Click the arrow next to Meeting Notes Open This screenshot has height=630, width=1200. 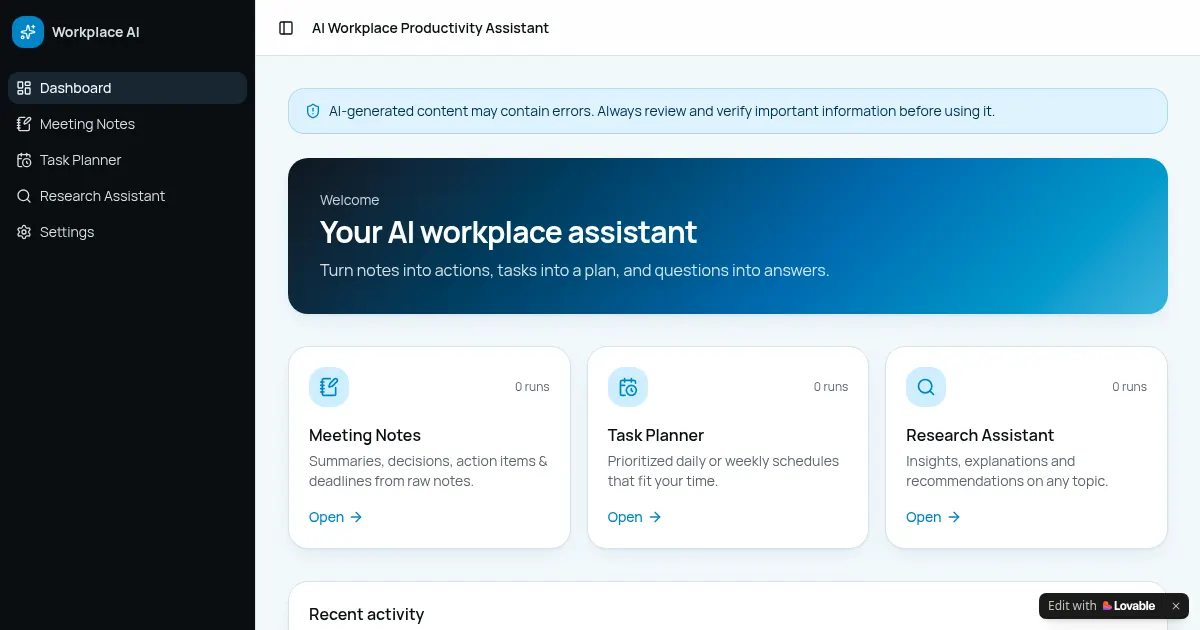[x=356, y=517]
